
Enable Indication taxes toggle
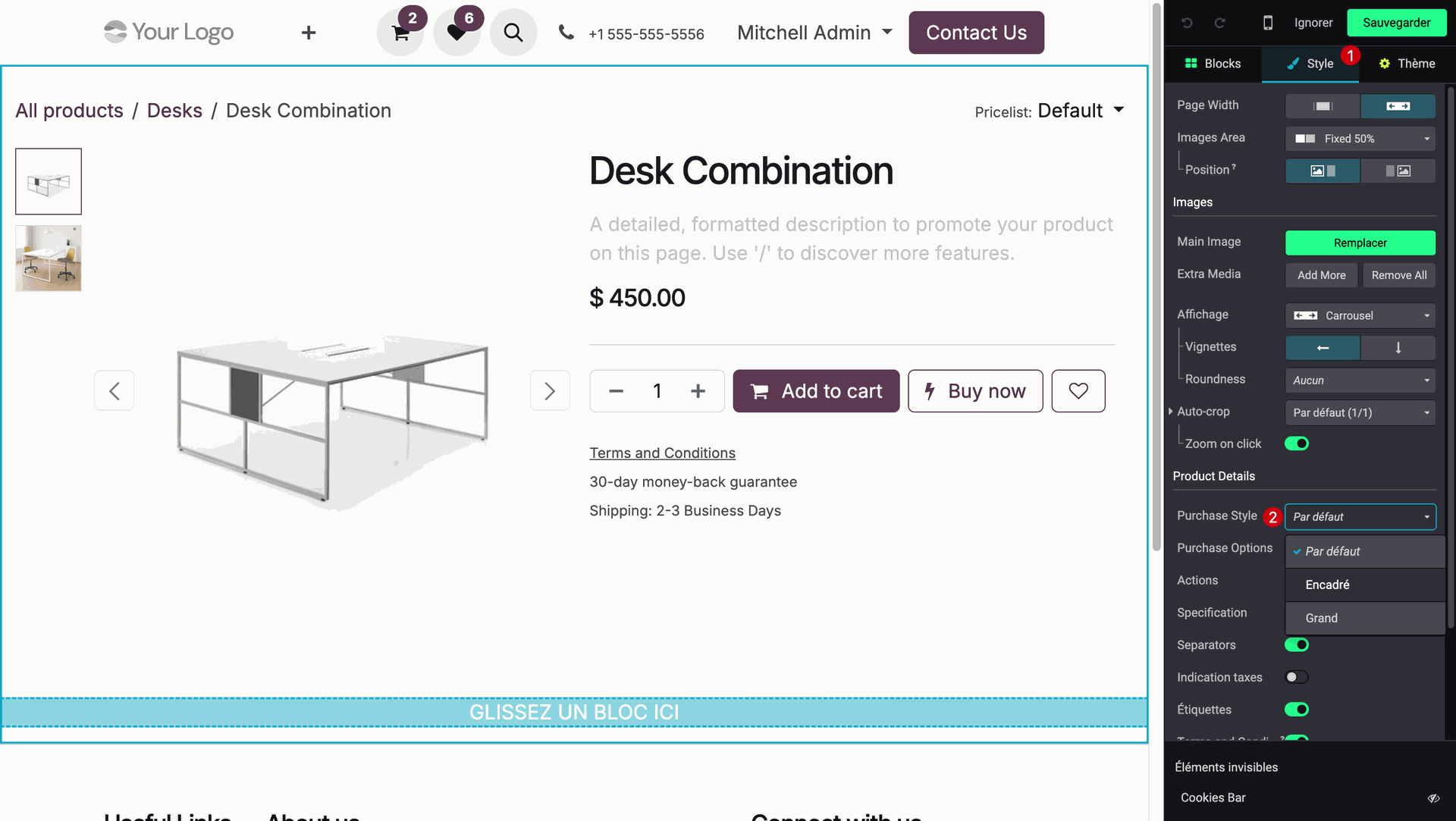tap(1297, 678)
